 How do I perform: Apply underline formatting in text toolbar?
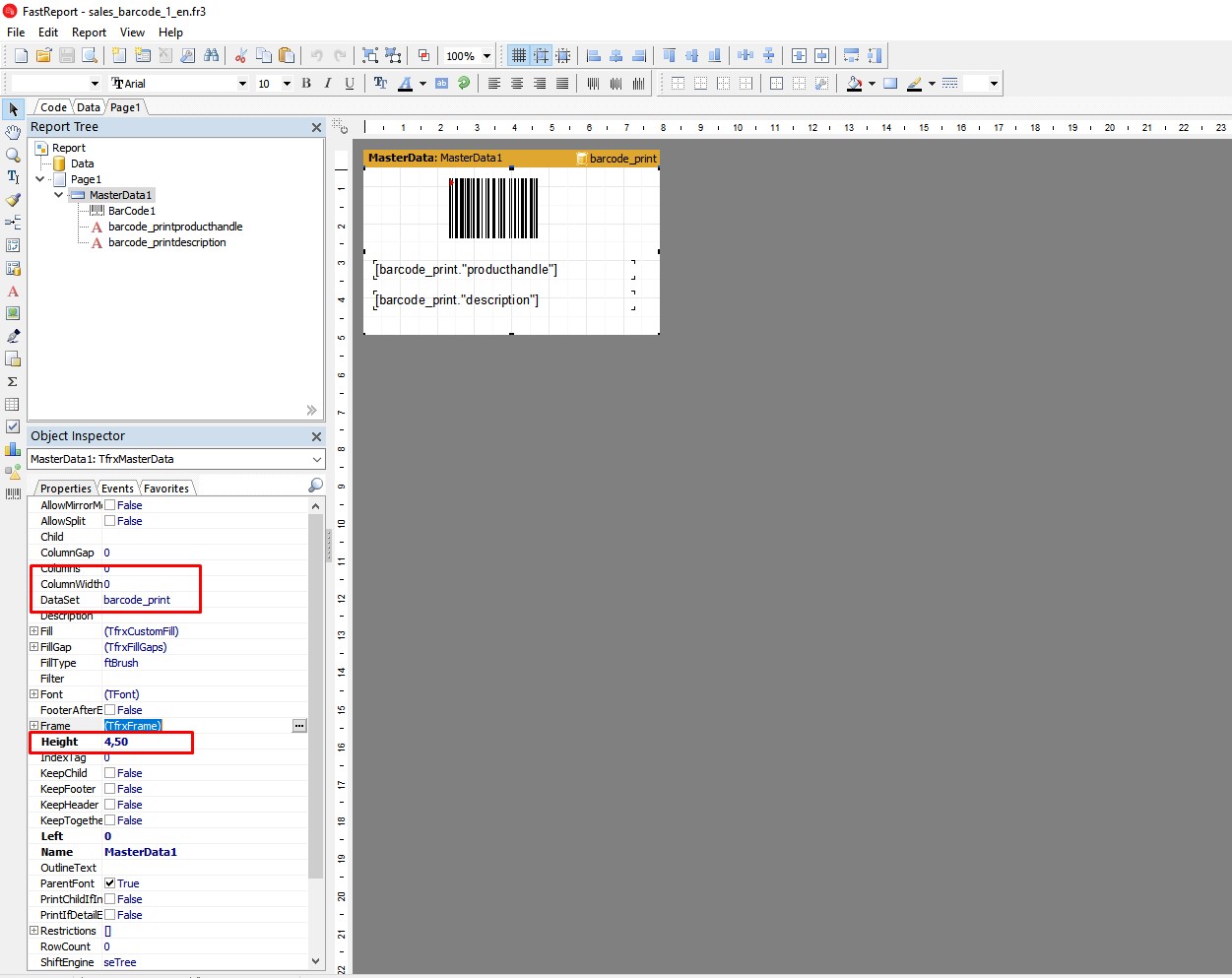[x=350, y=84]
